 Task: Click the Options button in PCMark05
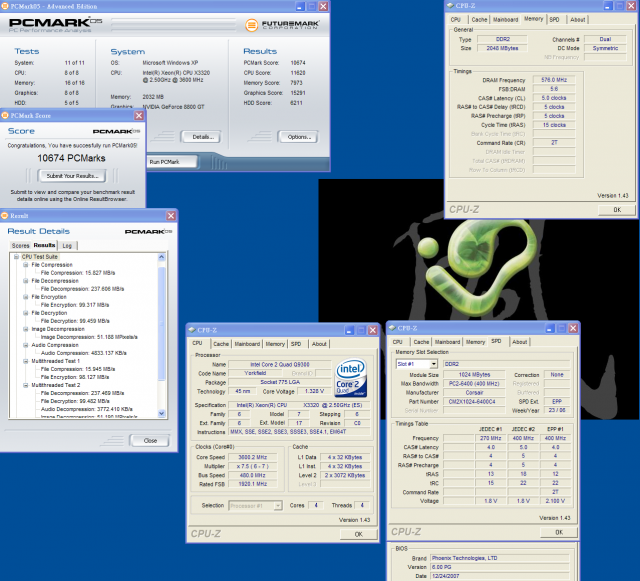click(299, 137)
